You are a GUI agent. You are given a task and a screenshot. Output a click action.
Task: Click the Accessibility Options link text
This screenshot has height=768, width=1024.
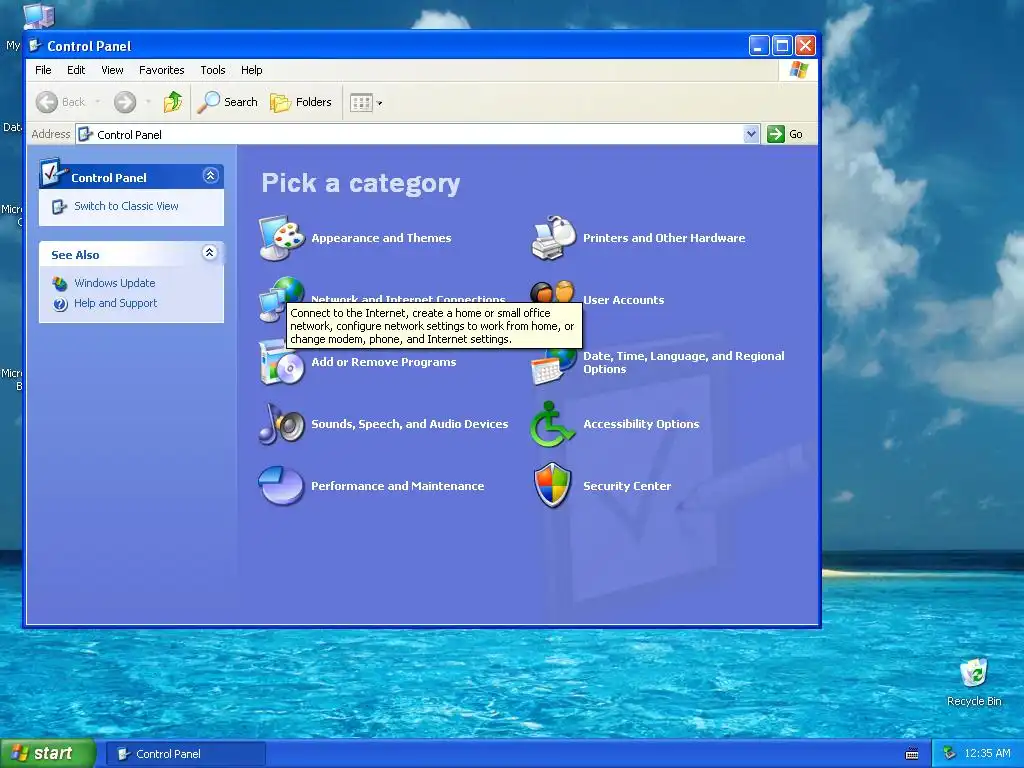click(x=641, y=424)
